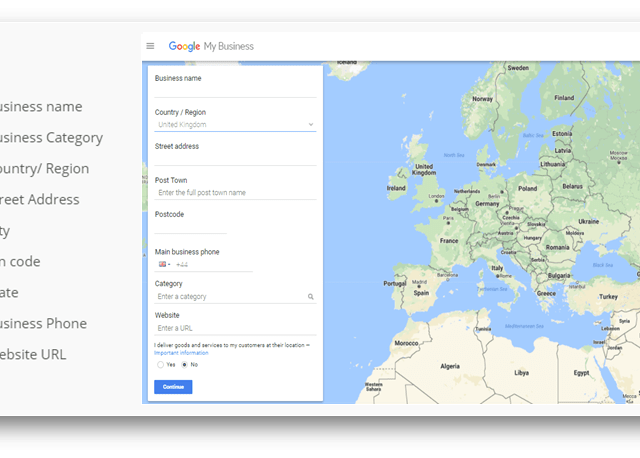Focus the Business name input field
The height and width of the screenshot is (458, 640).
point(234,90)
